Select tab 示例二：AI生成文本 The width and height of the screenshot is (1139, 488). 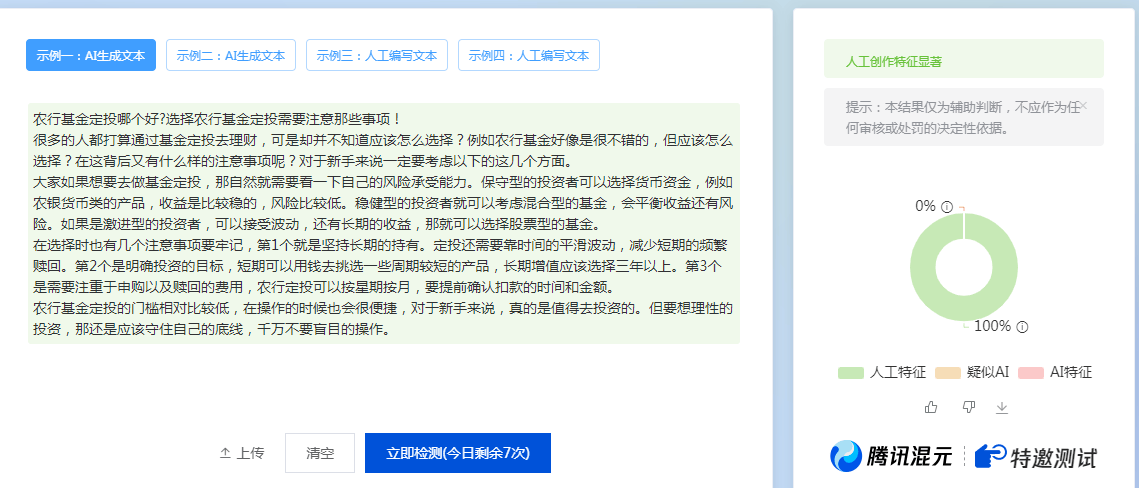click(231, 55)
